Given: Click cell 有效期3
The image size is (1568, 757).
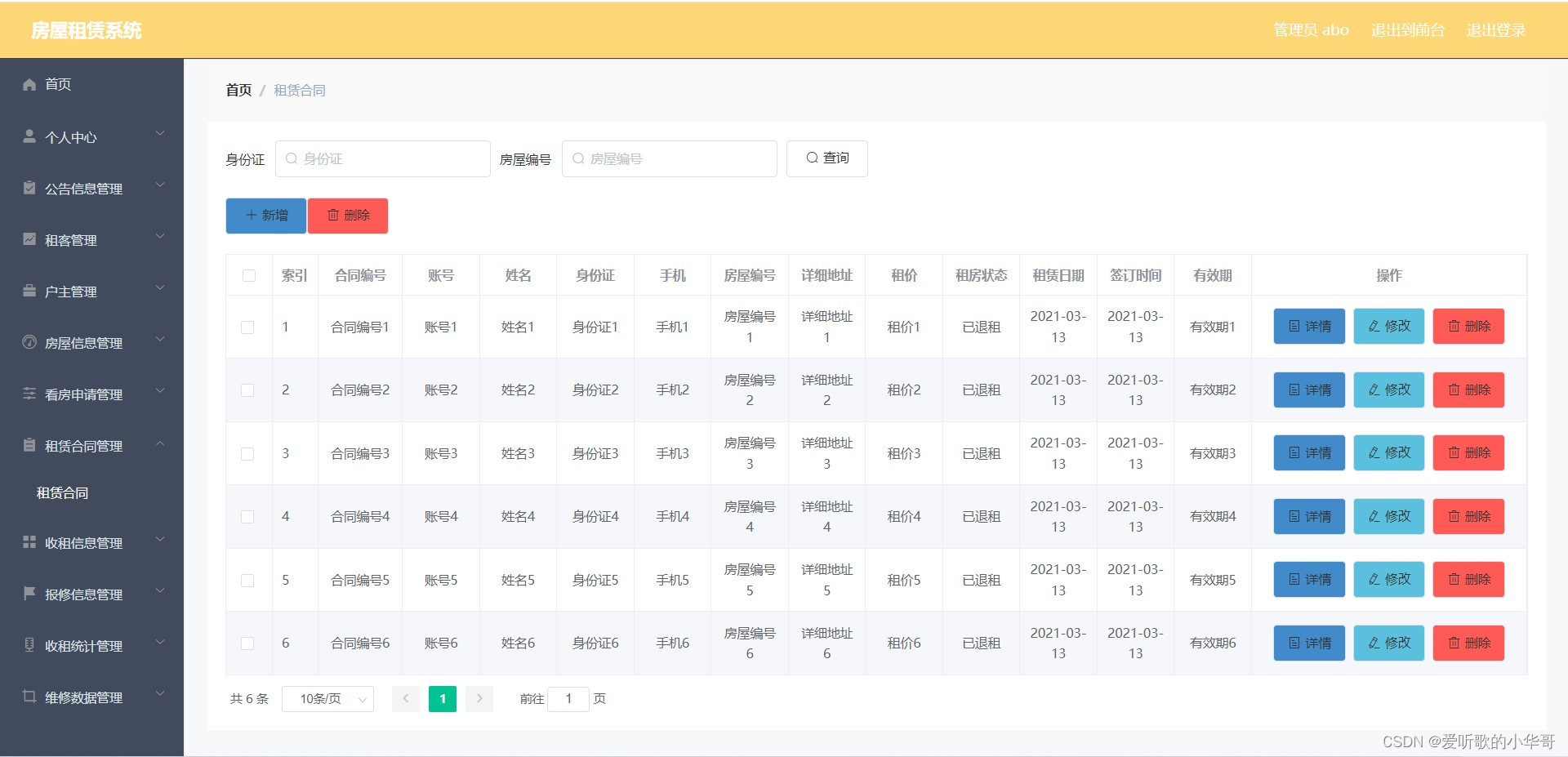Looking at the screenshot, I should (1213, 453).
